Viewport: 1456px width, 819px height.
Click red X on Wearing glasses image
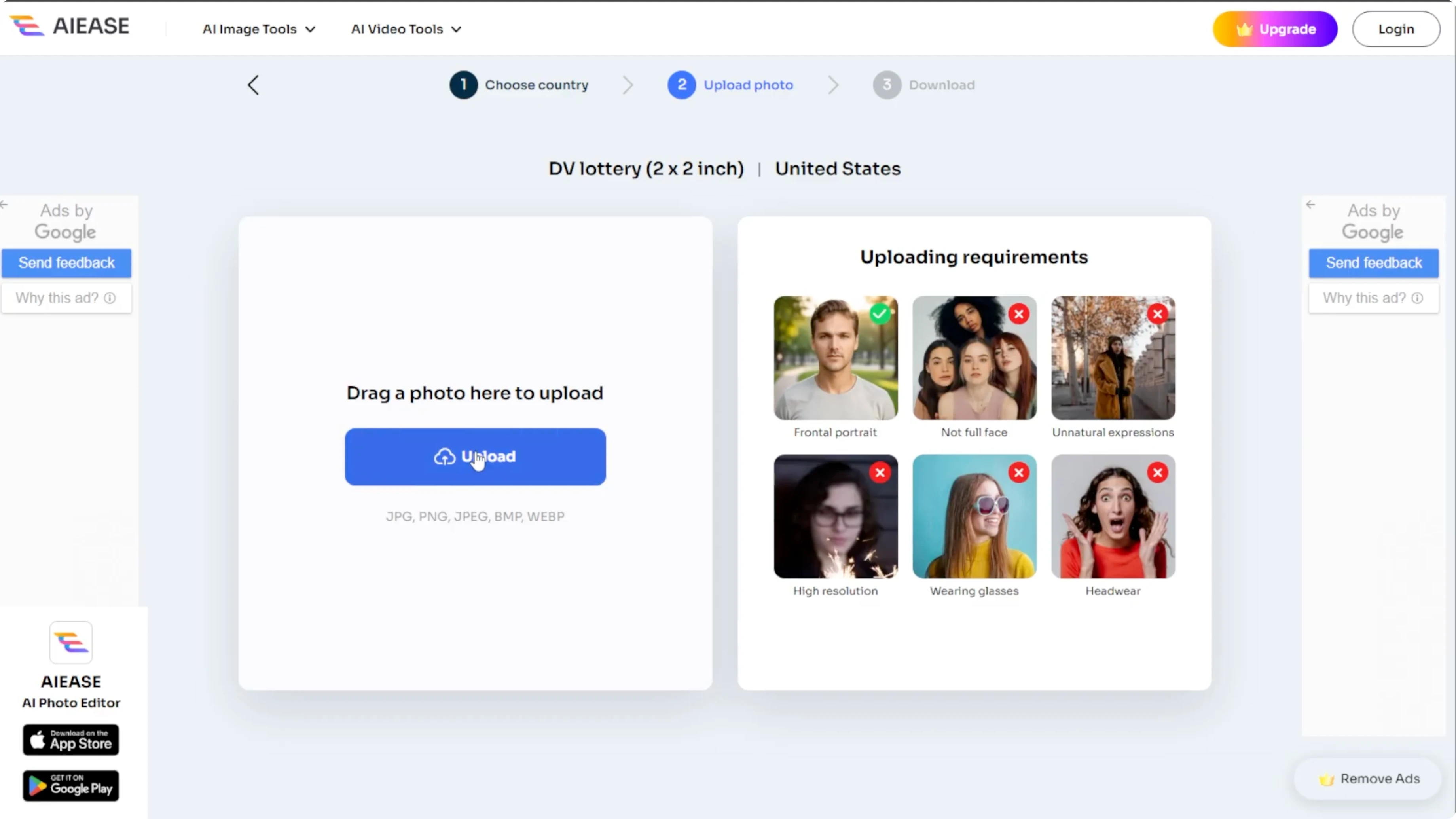(1019, 472)
